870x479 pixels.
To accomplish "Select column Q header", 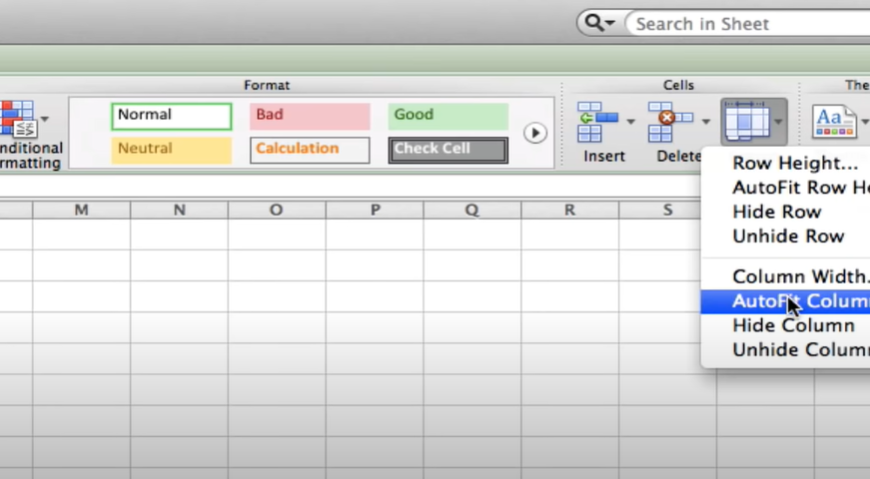I will click(x=472, y=210).
